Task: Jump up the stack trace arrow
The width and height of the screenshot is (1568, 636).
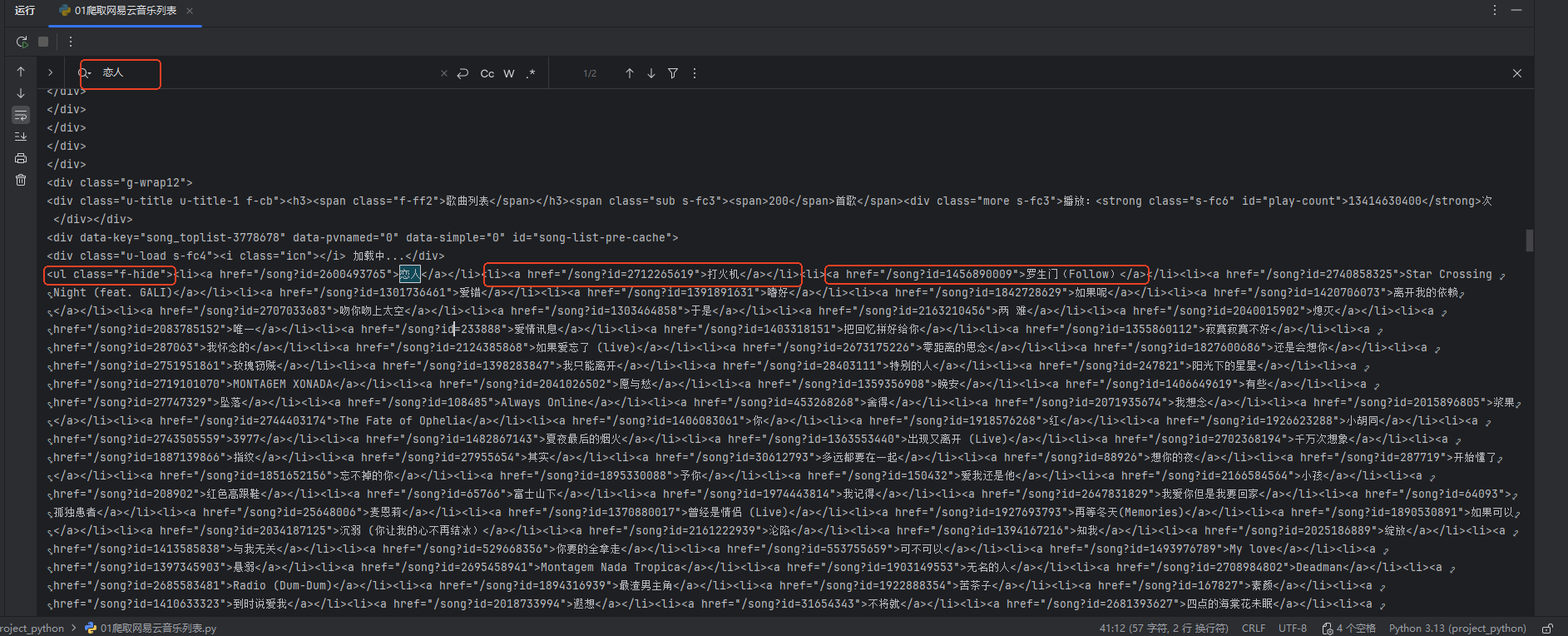Action: 21,72
